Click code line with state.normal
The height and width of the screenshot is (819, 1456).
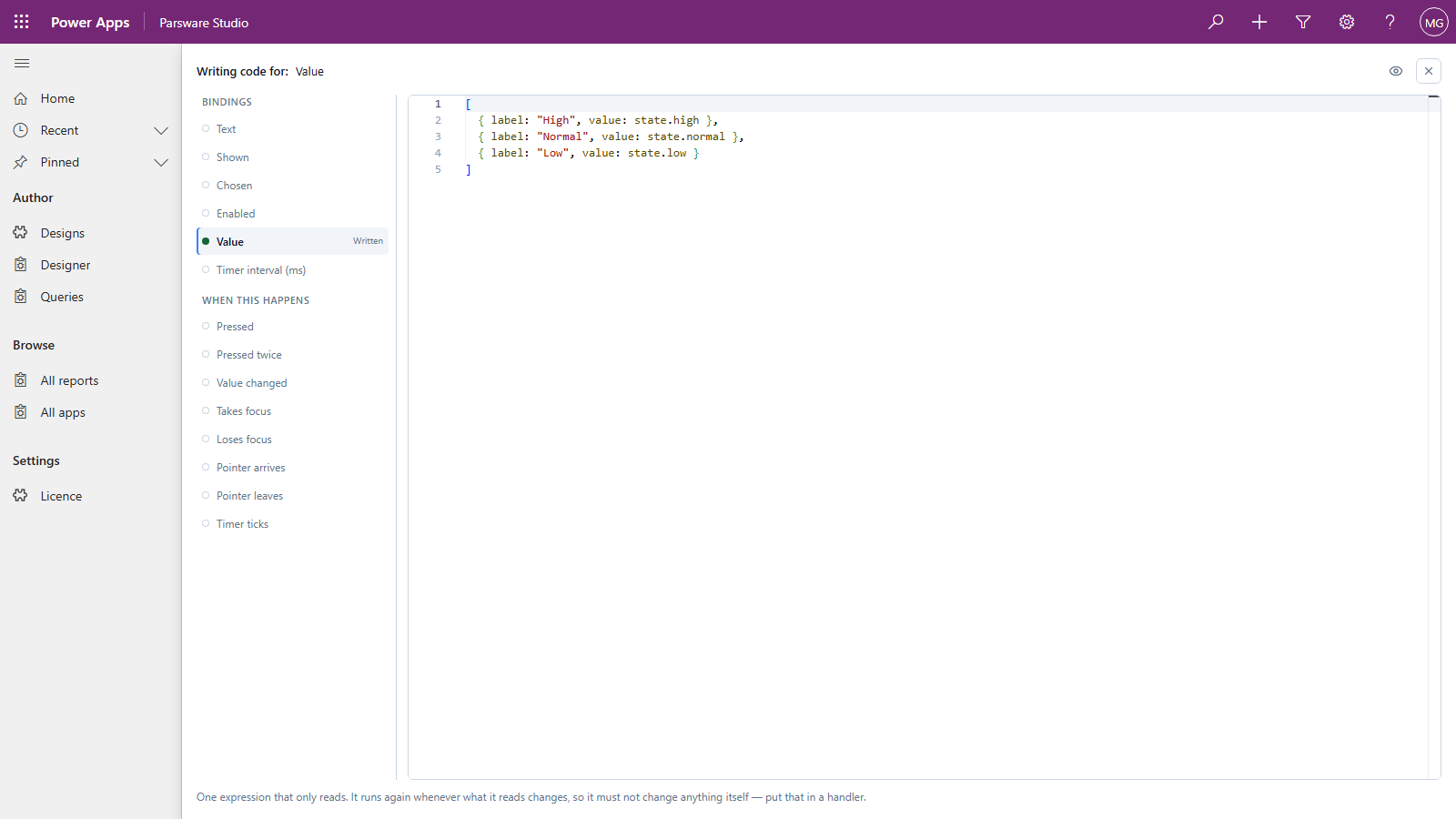click(x=611, y=136)
